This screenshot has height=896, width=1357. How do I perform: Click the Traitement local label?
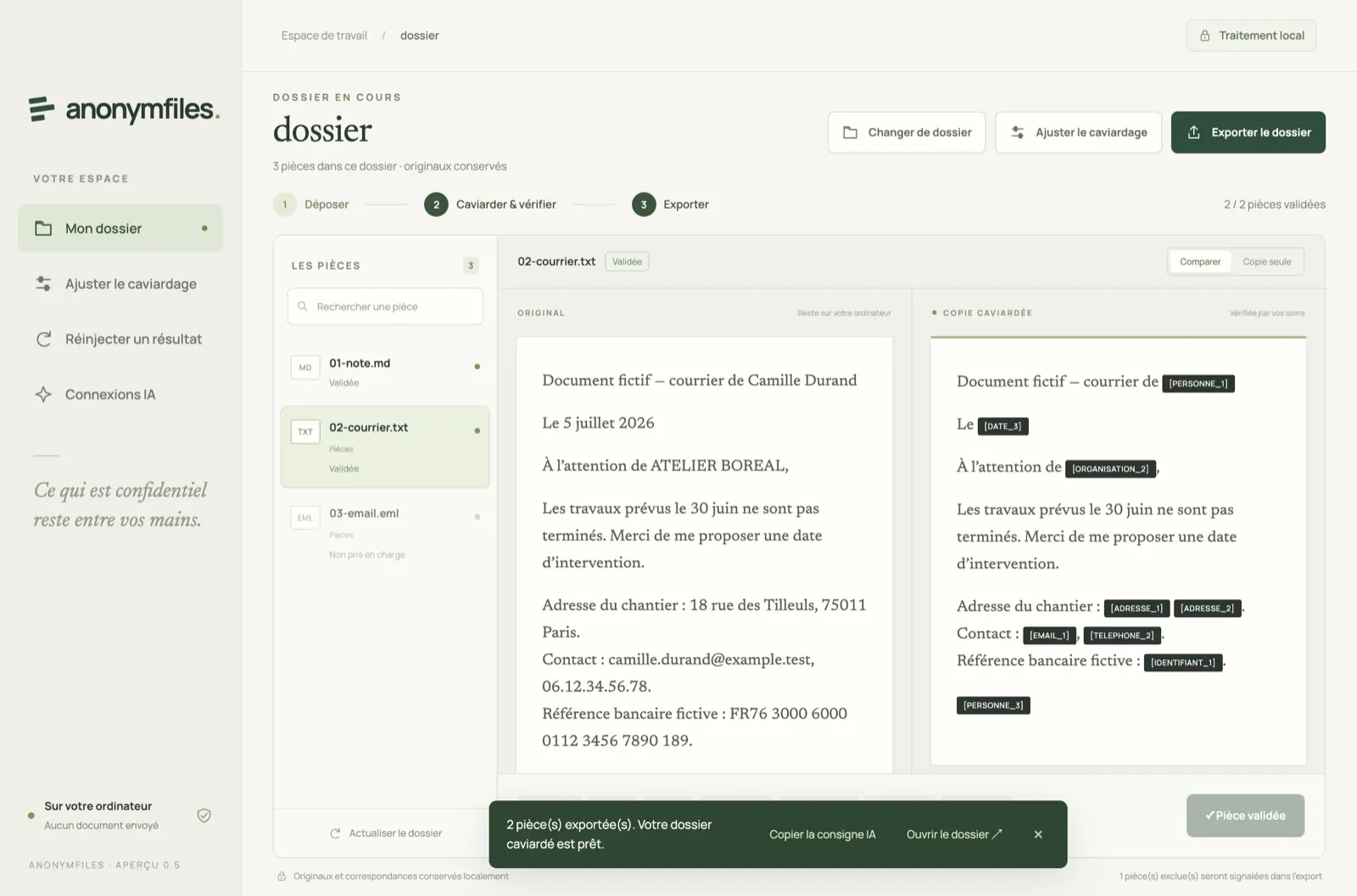click(1261, 36)
